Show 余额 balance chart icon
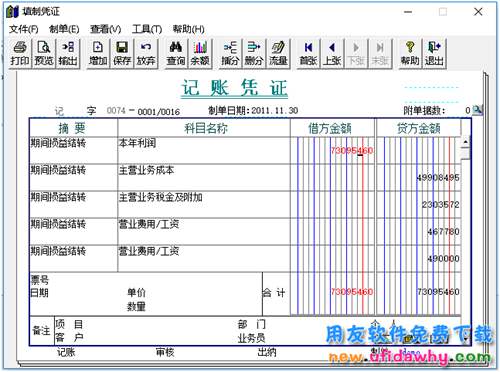Screen dimensions: 500x372 [x=200, y=53]
